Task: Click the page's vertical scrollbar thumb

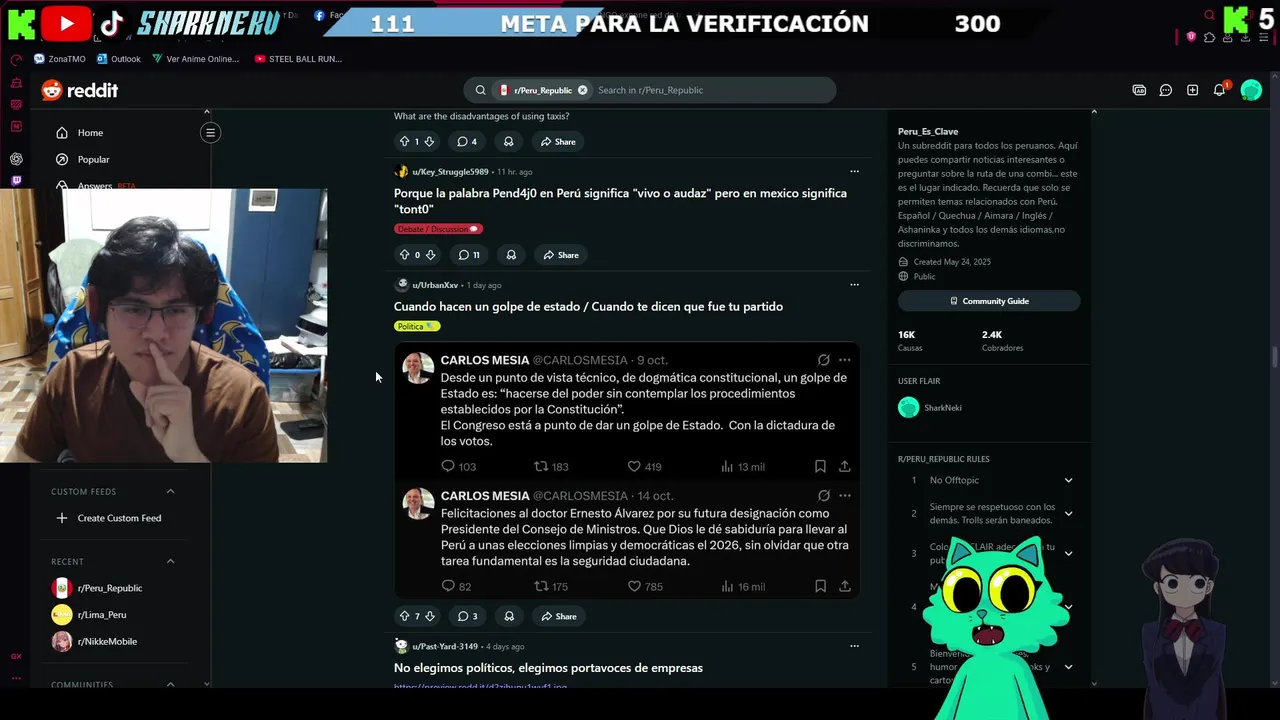Action: (x=1274, y=357)
